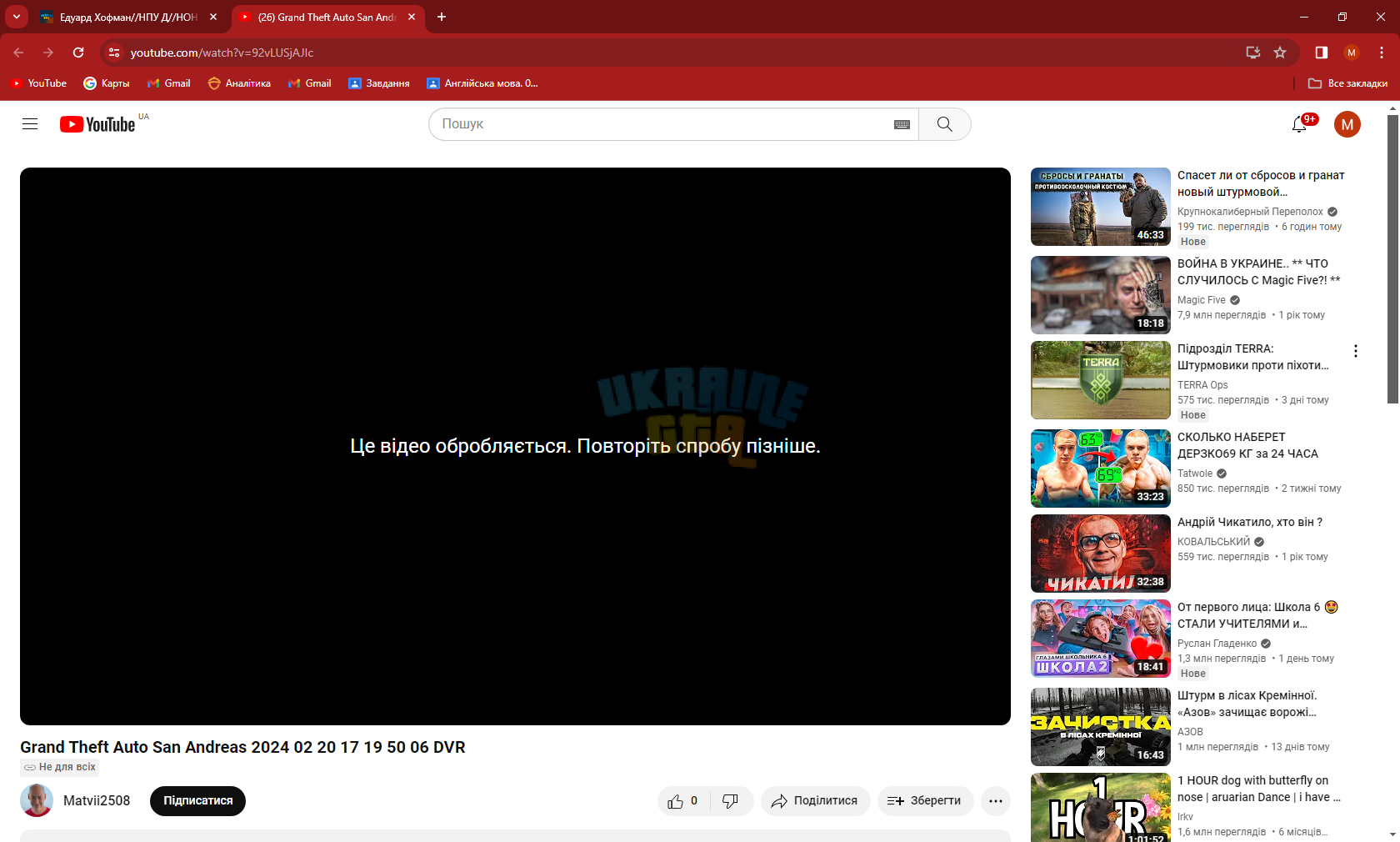Viewport: 1400px width, 842px height.
Task: Bookmark this page with the star icon
Action: click(x=1280, y=53)
